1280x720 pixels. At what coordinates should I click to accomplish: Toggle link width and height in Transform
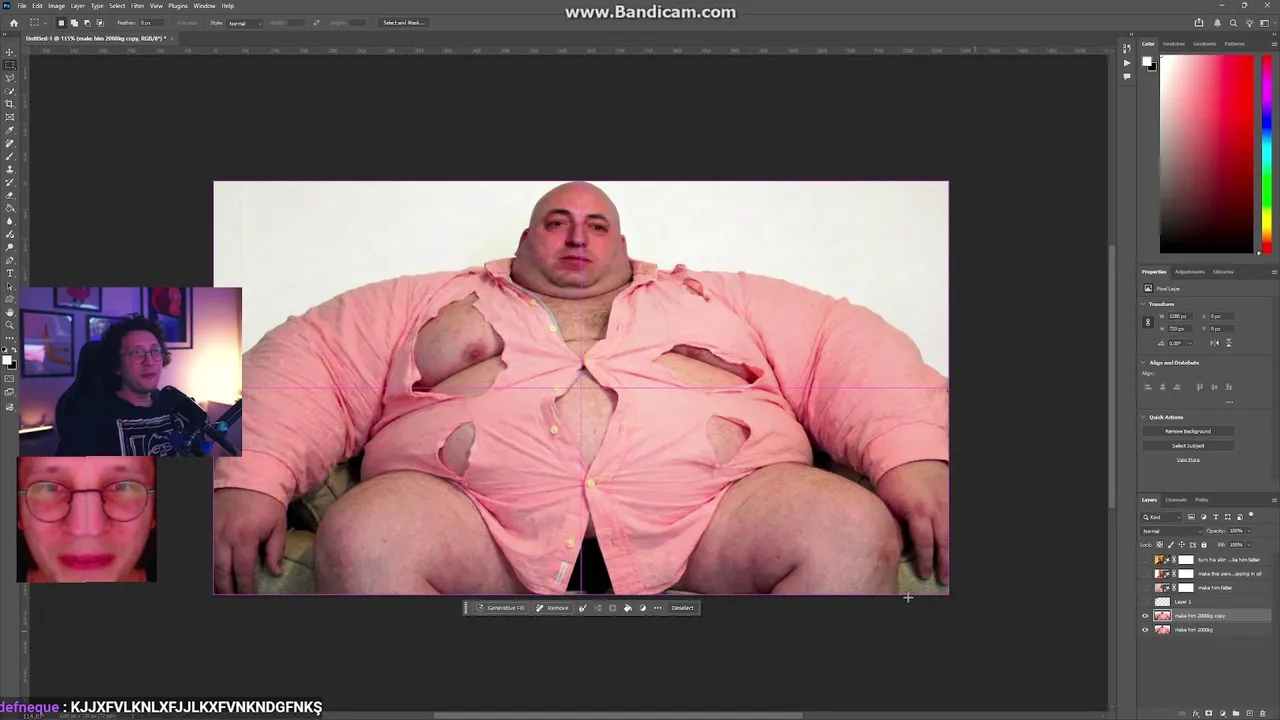click(1148, 322)
